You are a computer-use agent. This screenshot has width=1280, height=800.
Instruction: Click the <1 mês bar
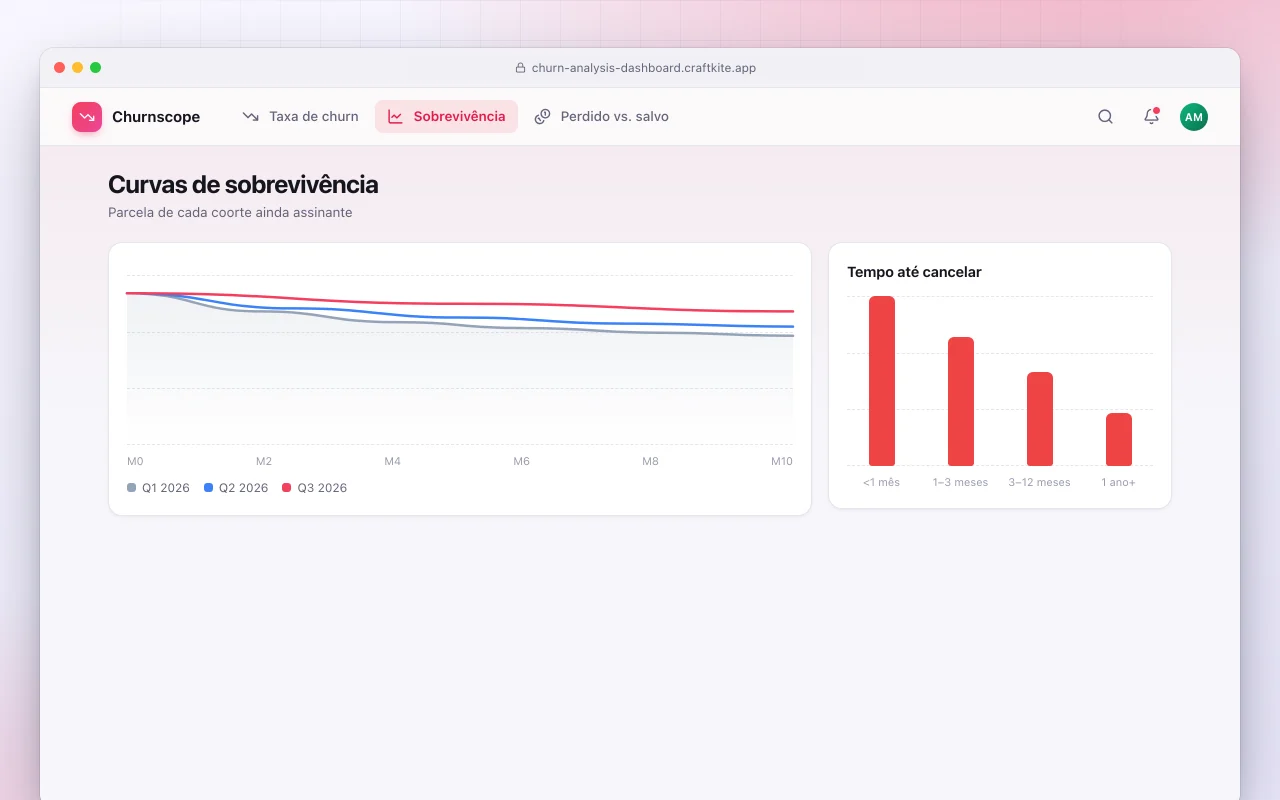click(882, 381)
